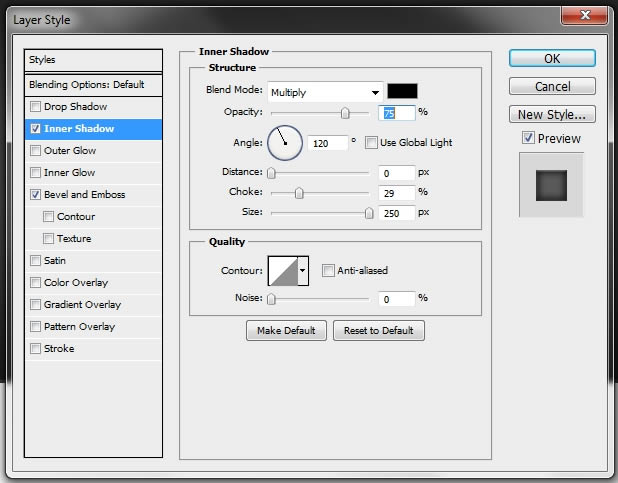Image resolution: width=618 pixels, height=483 pixels.
Task: Tick the Stroke checkbox
Action: 35,349
